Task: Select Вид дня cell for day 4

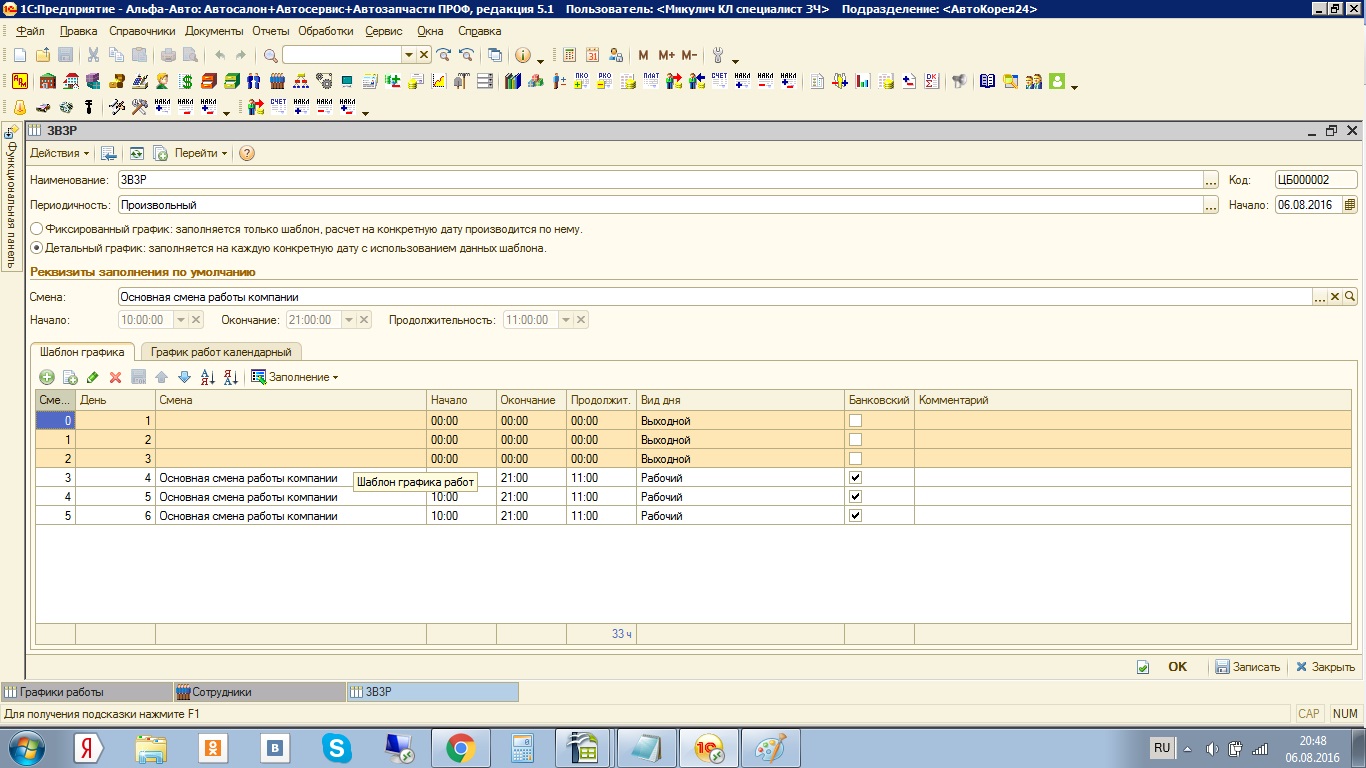Action: coord(740,478)
